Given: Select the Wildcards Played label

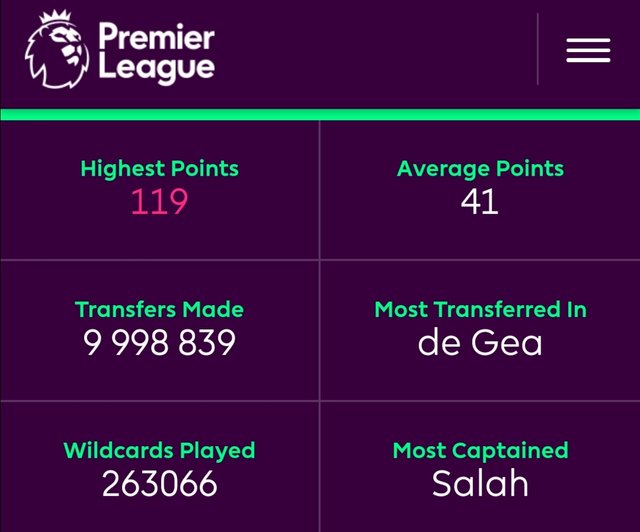Looking at the screenshot, I should tap(159, 450).
